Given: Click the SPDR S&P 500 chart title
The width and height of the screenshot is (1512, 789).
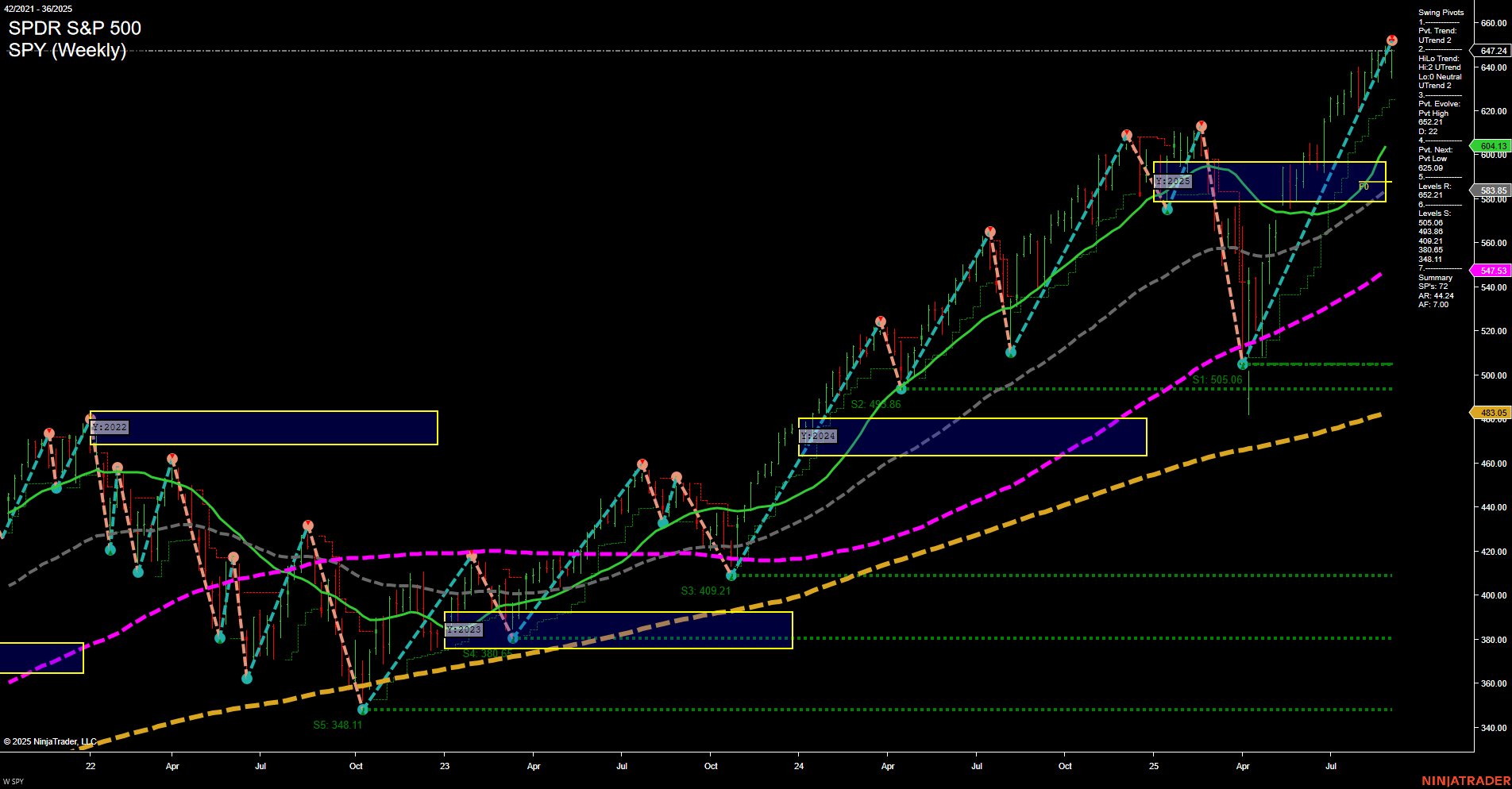Looking at the screenshot, I should coord(75,29).
